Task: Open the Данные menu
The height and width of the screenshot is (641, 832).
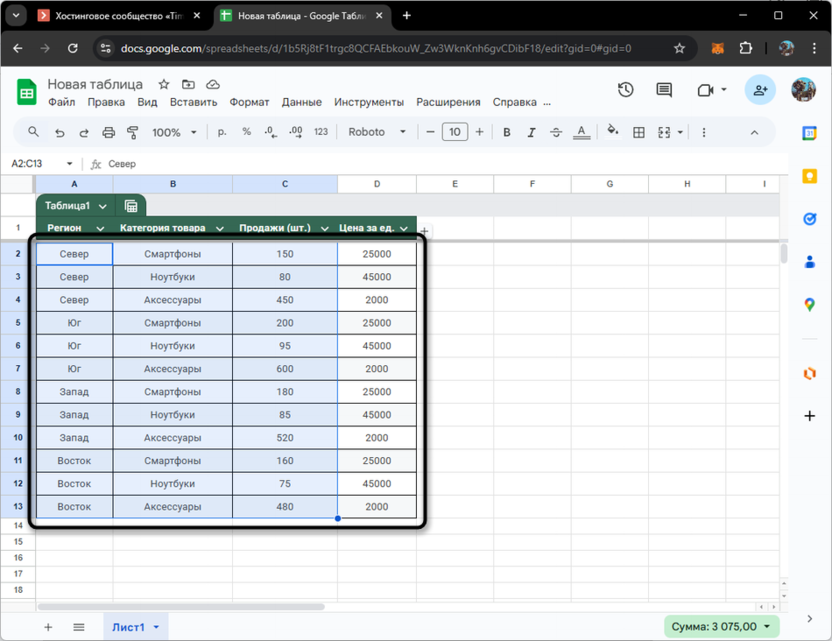Action: point(301,102)
